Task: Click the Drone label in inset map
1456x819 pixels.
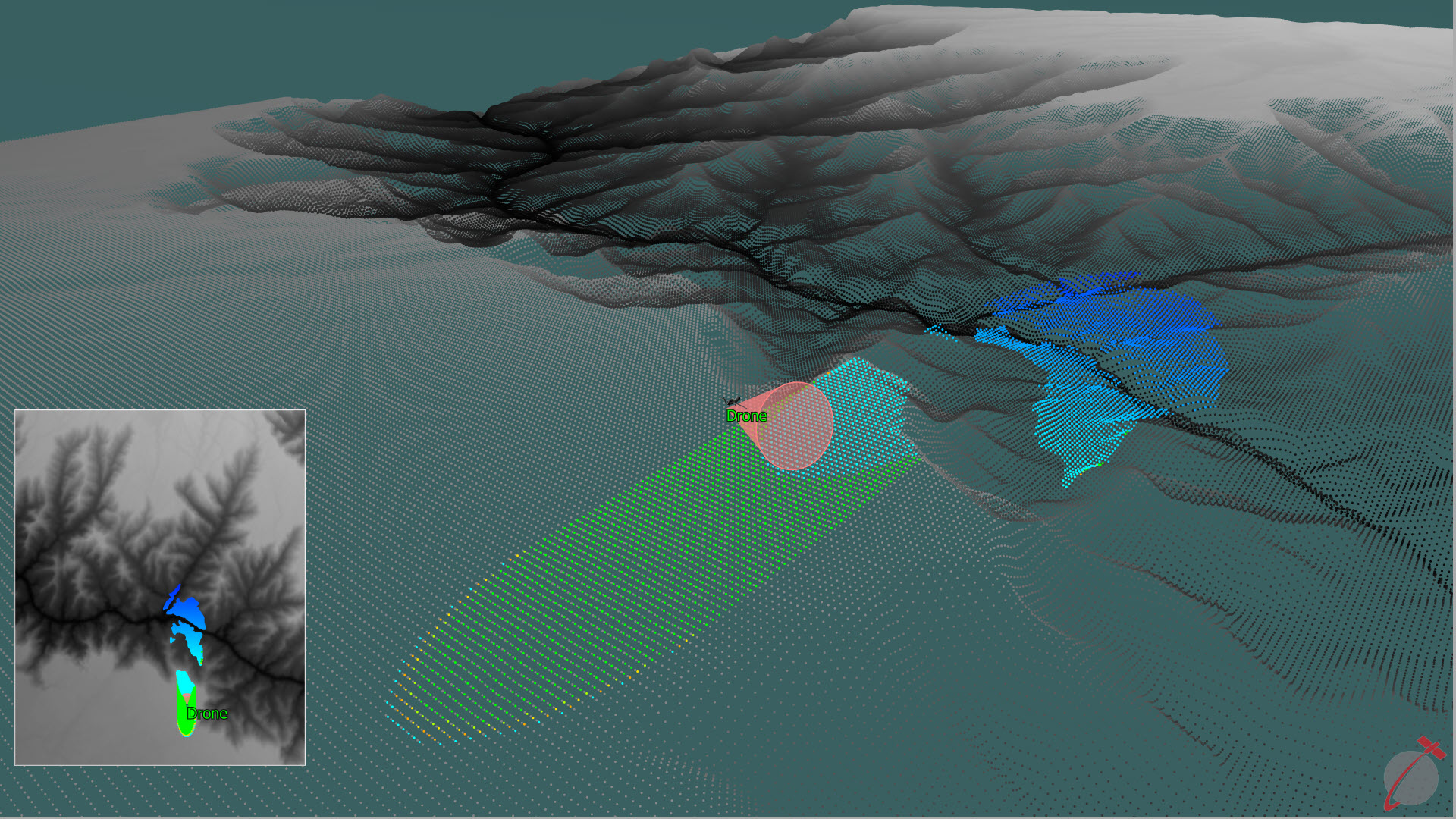Action: click(x=207, y=714)
